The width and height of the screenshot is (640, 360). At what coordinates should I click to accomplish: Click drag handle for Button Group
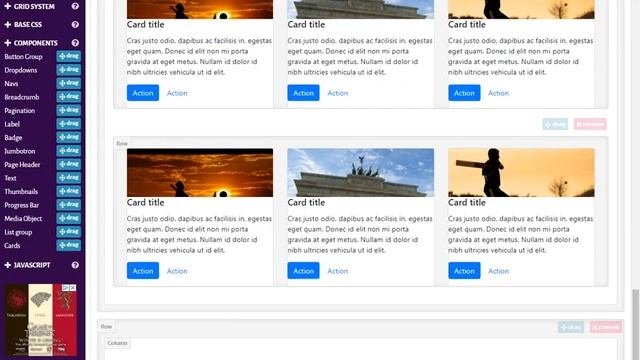pos(69,56)
